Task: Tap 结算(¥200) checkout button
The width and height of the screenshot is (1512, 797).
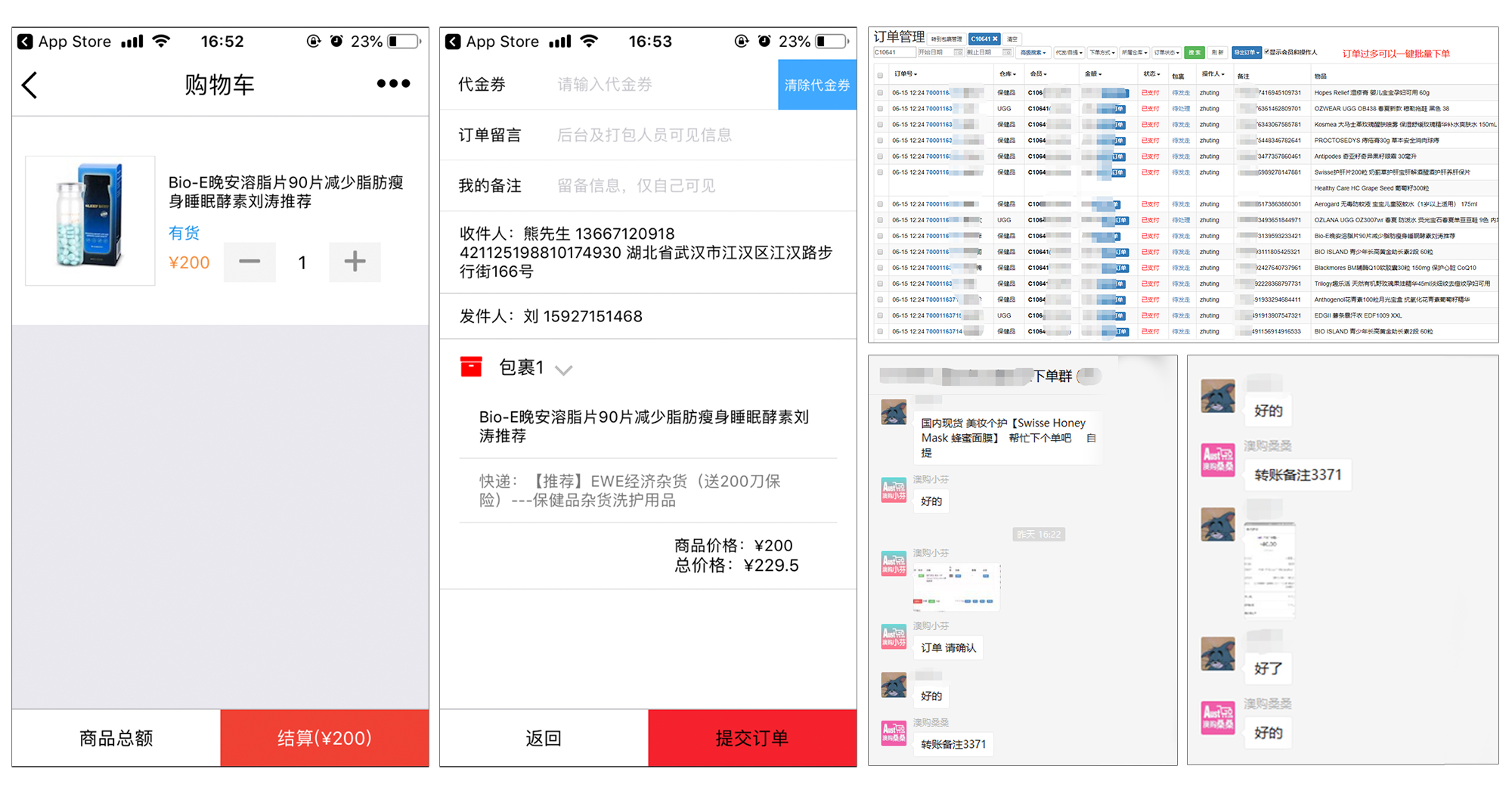Action: click(324, 738)
